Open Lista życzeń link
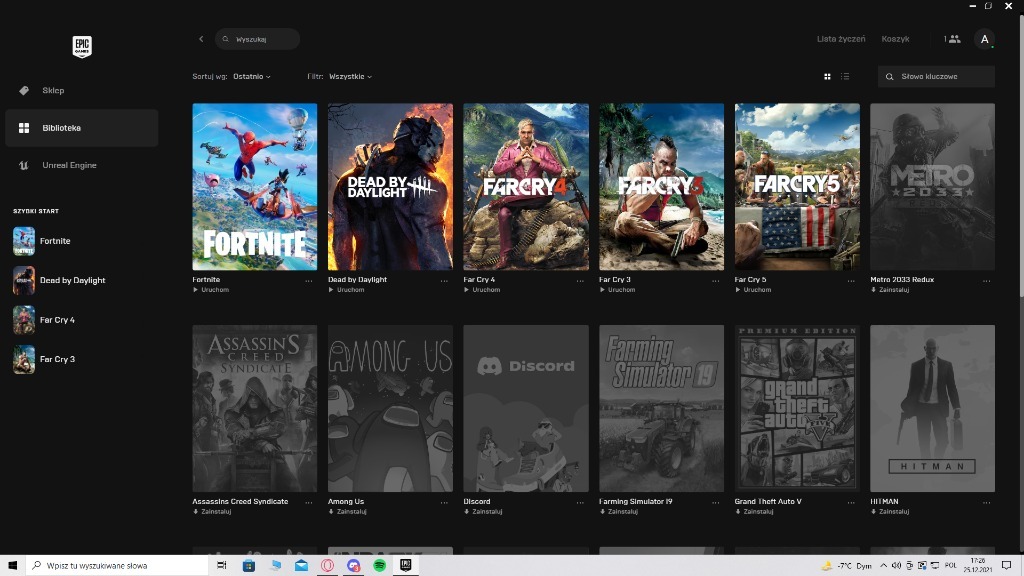1024x576 pixels. click(840, 39)
